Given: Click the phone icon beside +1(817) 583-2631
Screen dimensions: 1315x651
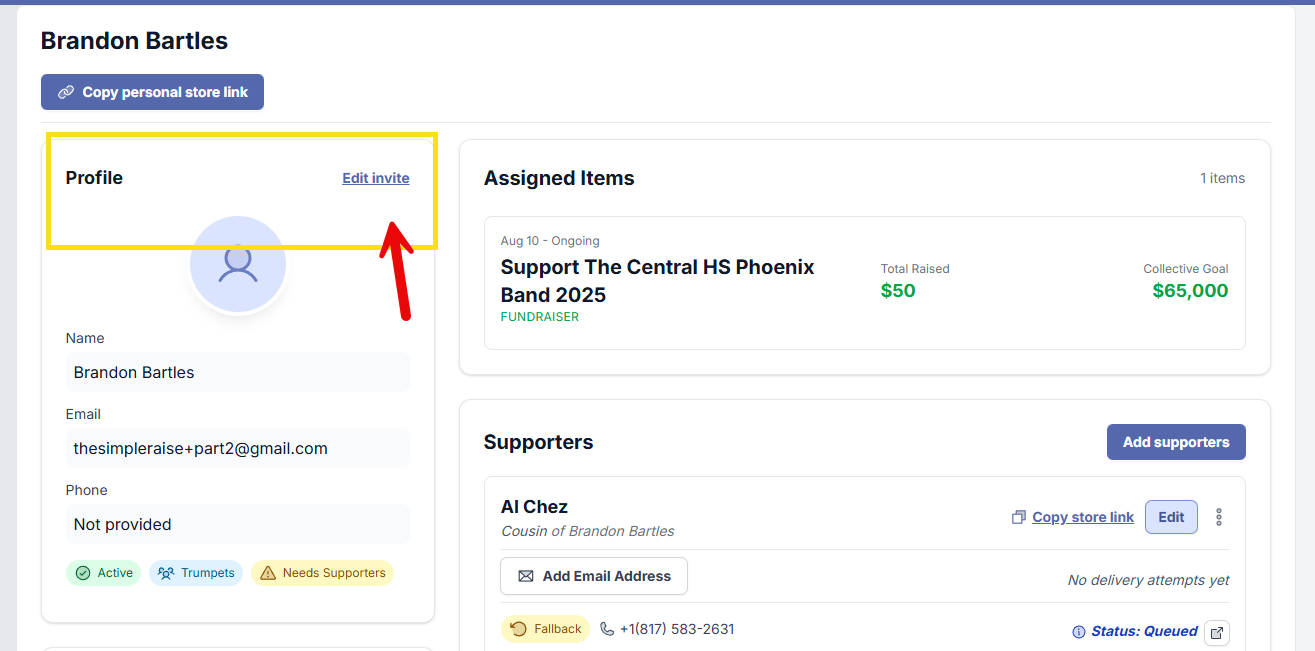Looking at the screenshot, I should 607,629.
